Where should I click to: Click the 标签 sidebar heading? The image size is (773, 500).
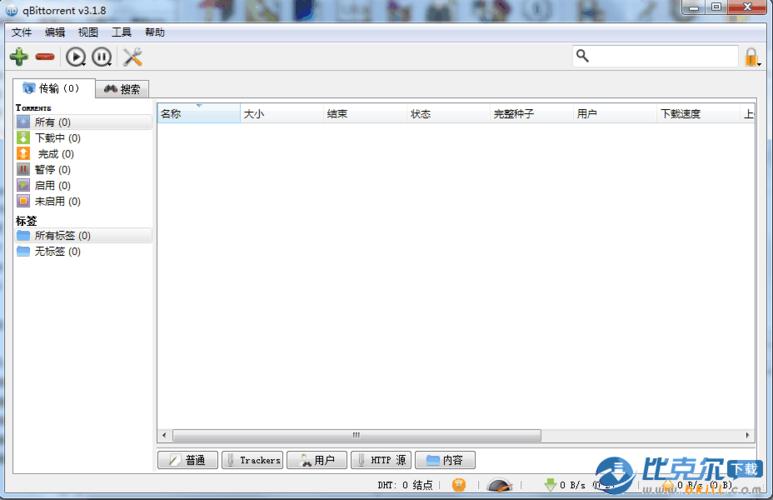click(26, 221)
